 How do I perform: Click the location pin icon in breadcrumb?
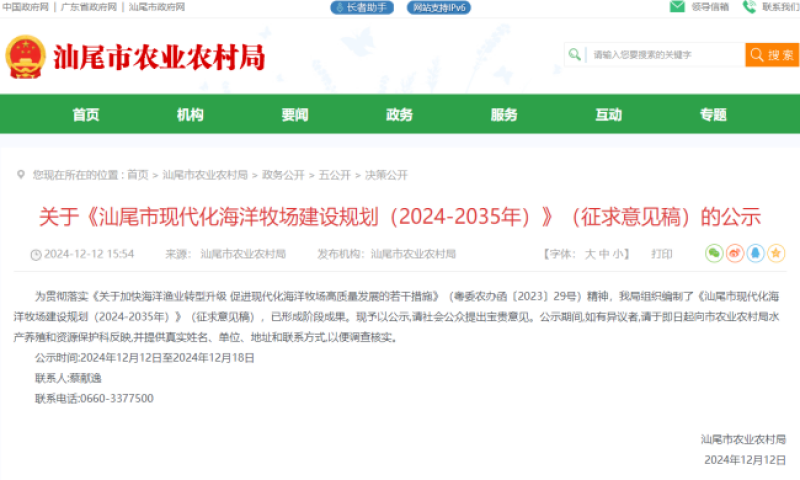pyautogui.click(x=21, y=174)
